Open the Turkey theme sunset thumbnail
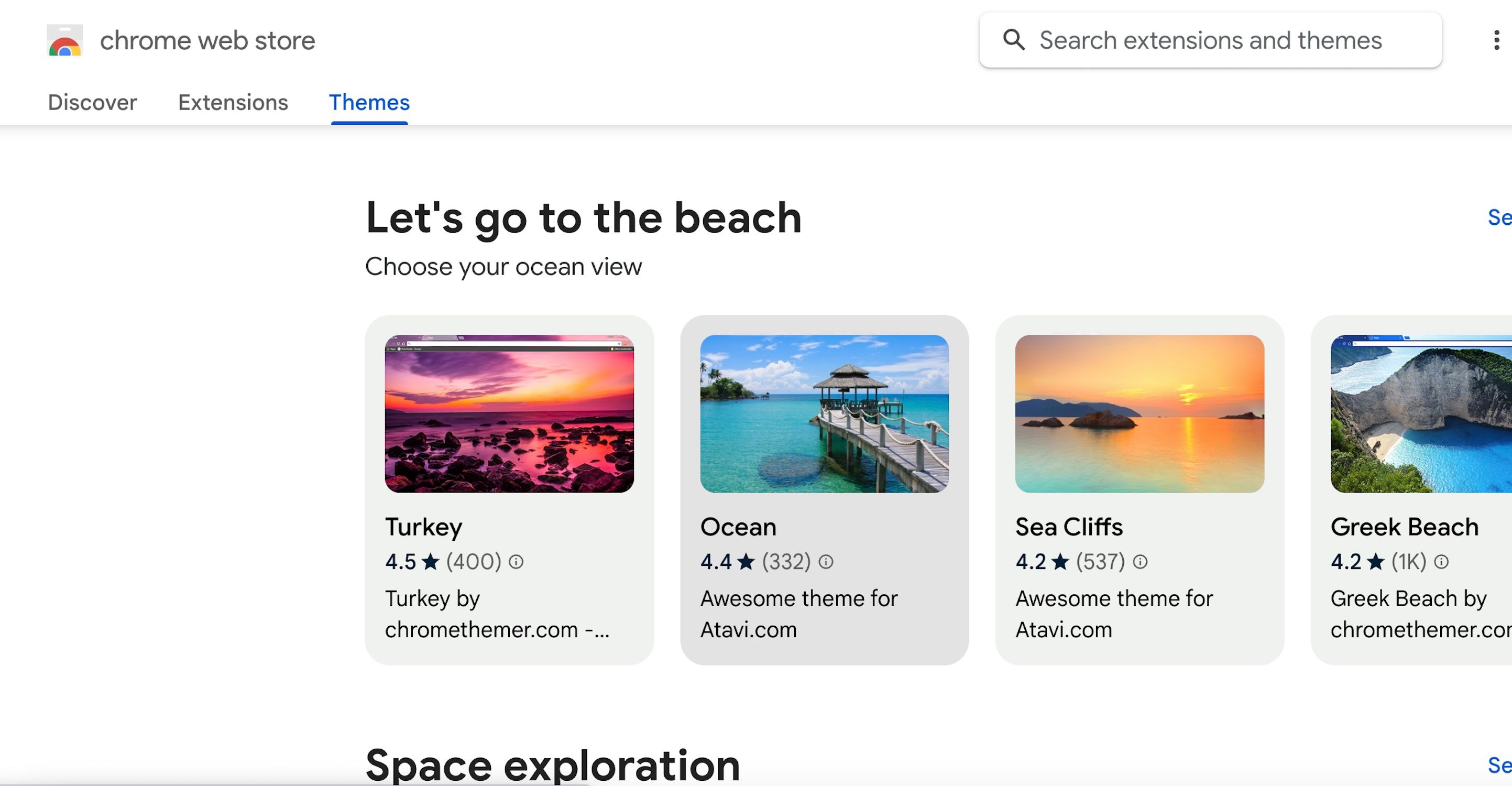The width and height of the screenshot is (1512, 786). point(509,414)
